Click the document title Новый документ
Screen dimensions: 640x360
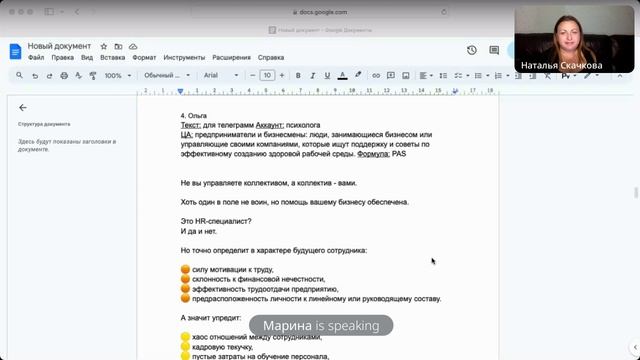tap(59, 46)
